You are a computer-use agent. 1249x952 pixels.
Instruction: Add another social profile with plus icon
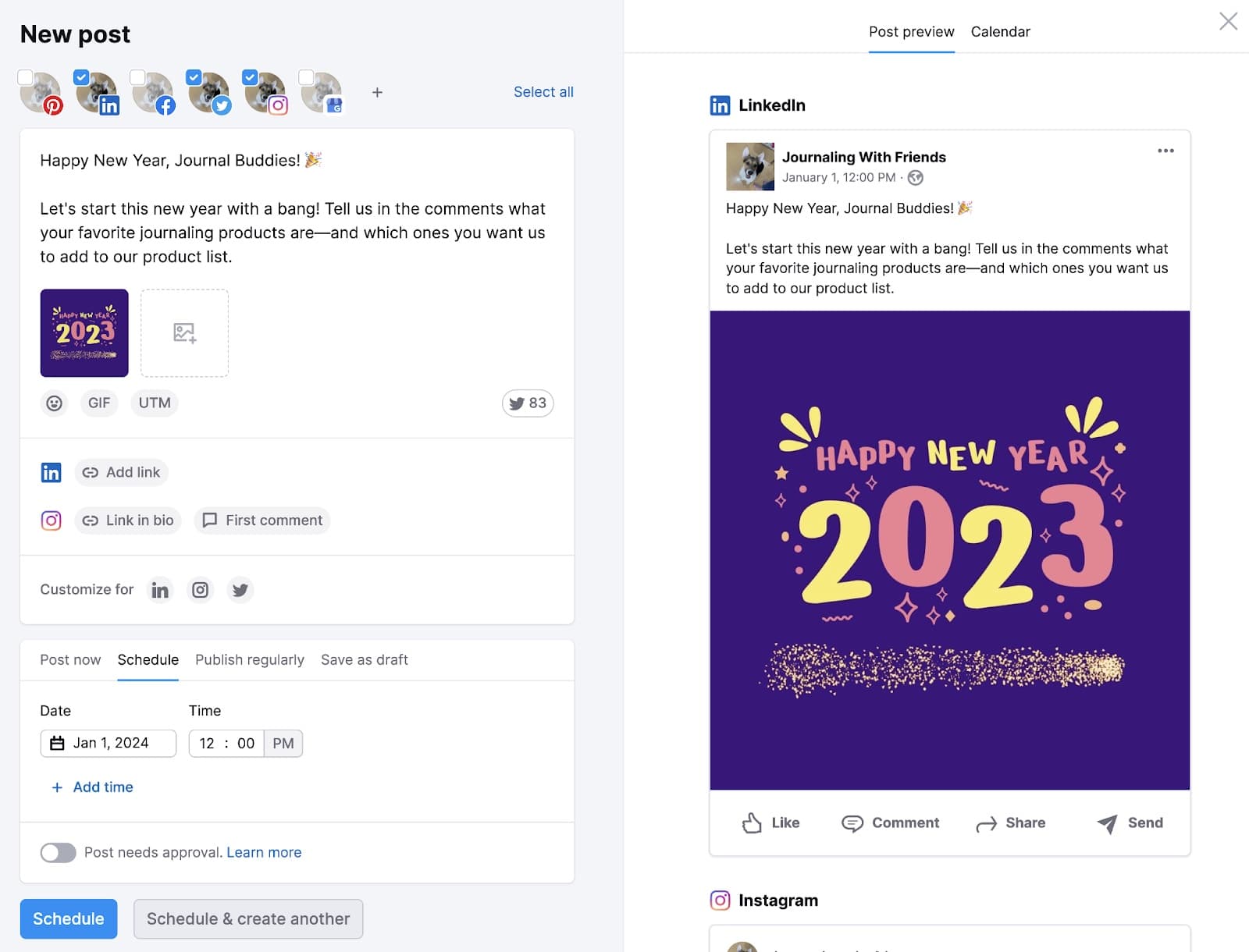click(x=377, y=93)
